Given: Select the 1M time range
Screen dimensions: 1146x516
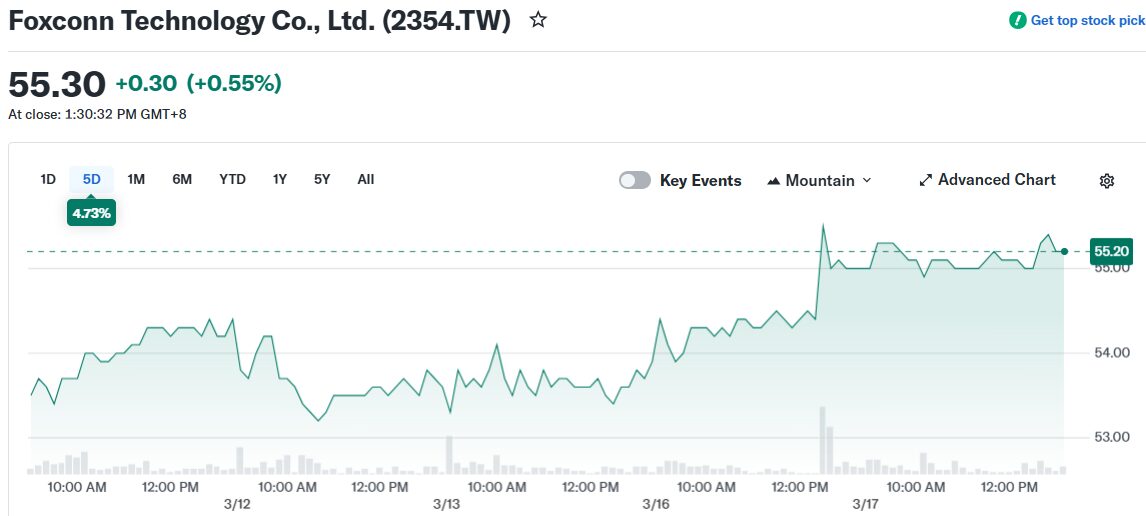Looking at the screenshot, I should pos(136,179).
